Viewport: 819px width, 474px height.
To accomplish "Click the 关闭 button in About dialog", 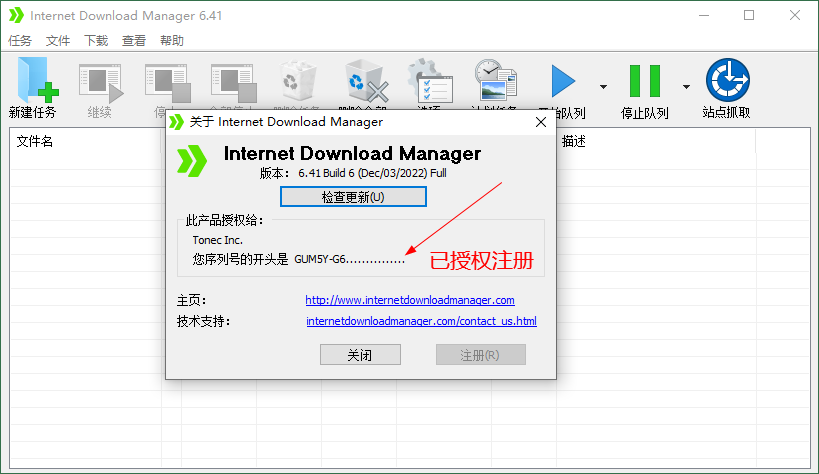I will 360,355.
